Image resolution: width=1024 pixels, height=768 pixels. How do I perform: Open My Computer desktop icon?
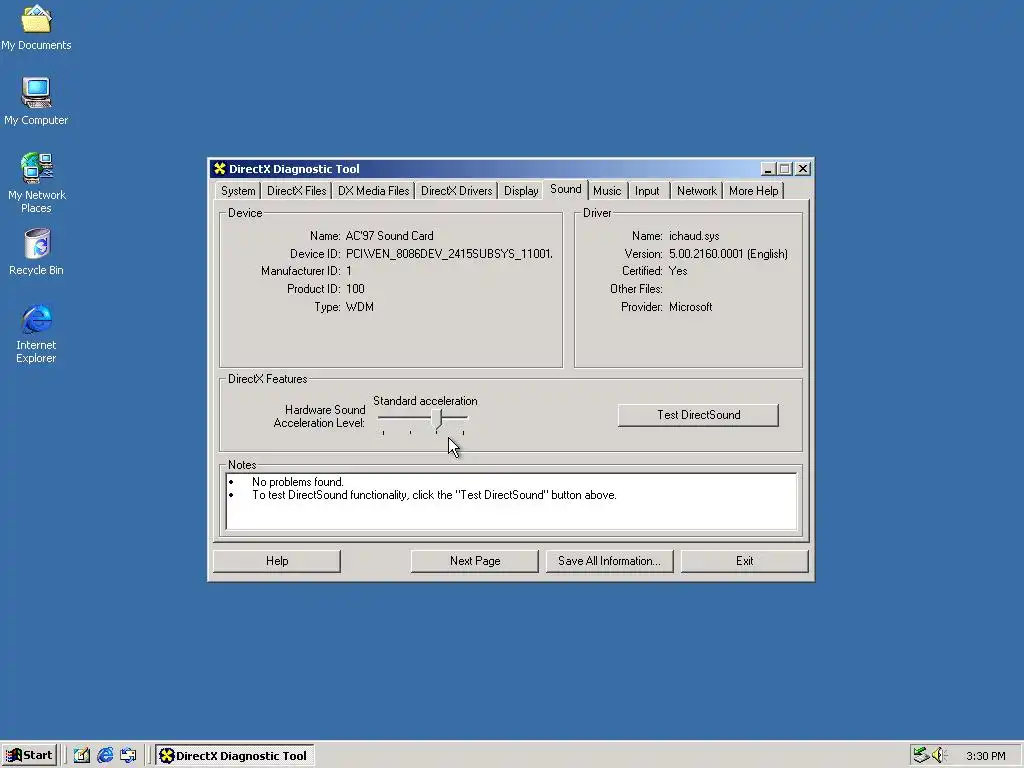tap(36, 101)
